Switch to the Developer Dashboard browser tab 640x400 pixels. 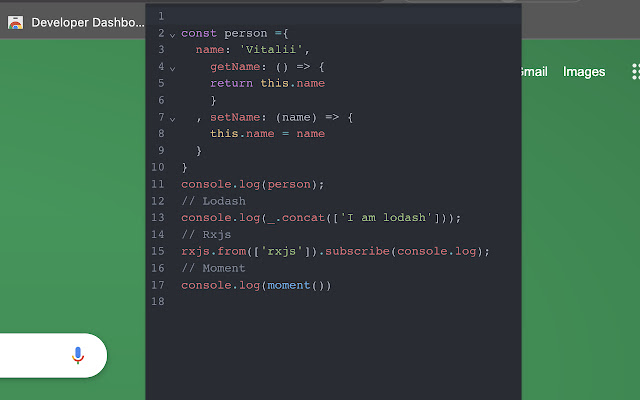click(86, 22)
